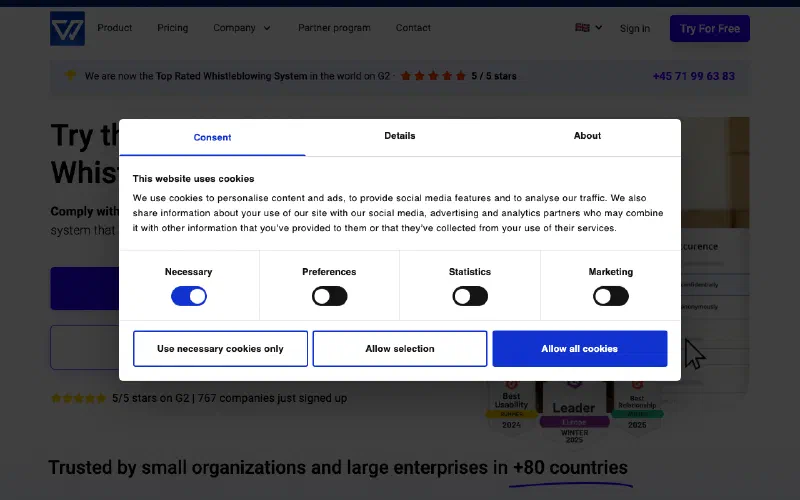Call the phone number +45 71 99 63 83
The image size is (800, 500).
tap(693, 76)
